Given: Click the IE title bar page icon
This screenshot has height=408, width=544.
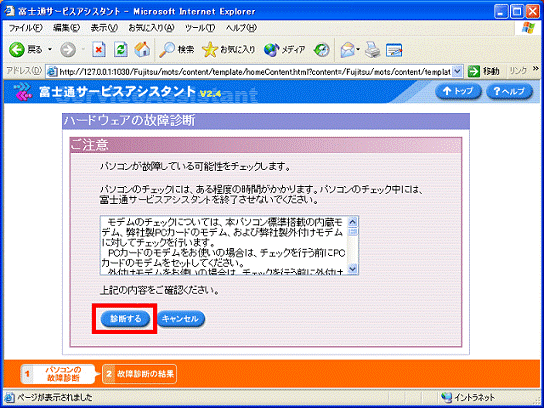Looking at the screenshot, I should 10,11.
